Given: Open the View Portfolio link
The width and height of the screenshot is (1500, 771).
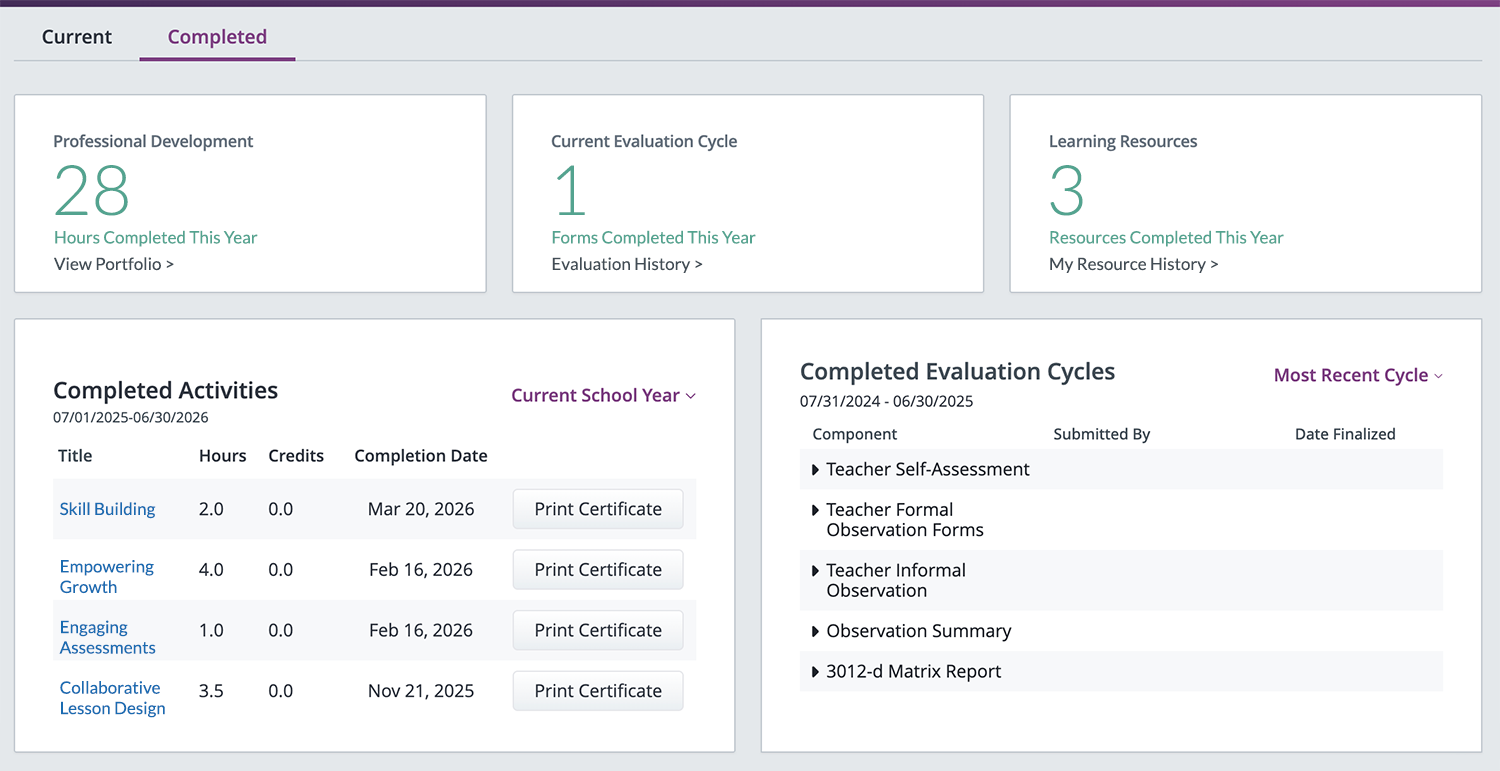Looking at the screenshot, I should click(113, 264).
